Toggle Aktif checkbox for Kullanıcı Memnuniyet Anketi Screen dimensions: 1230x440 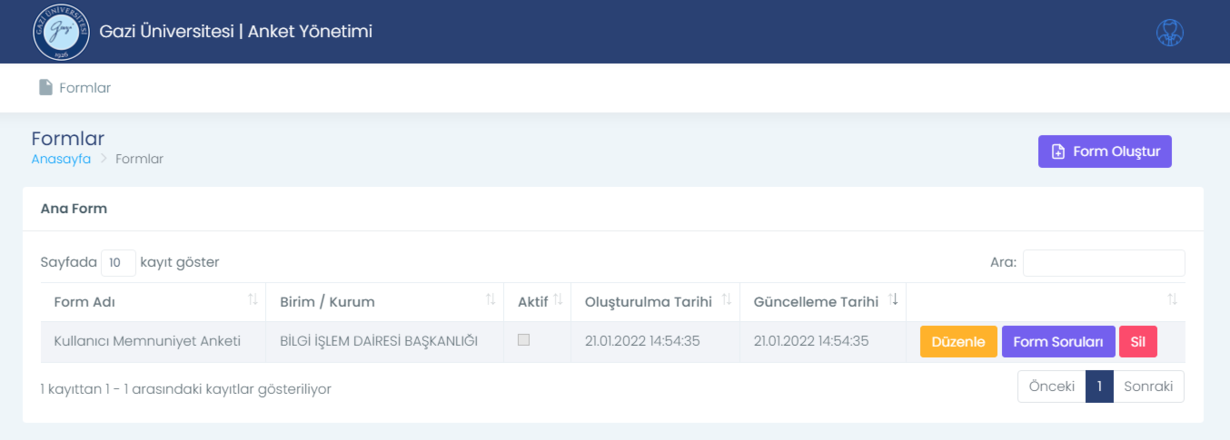tap(523, 340)
